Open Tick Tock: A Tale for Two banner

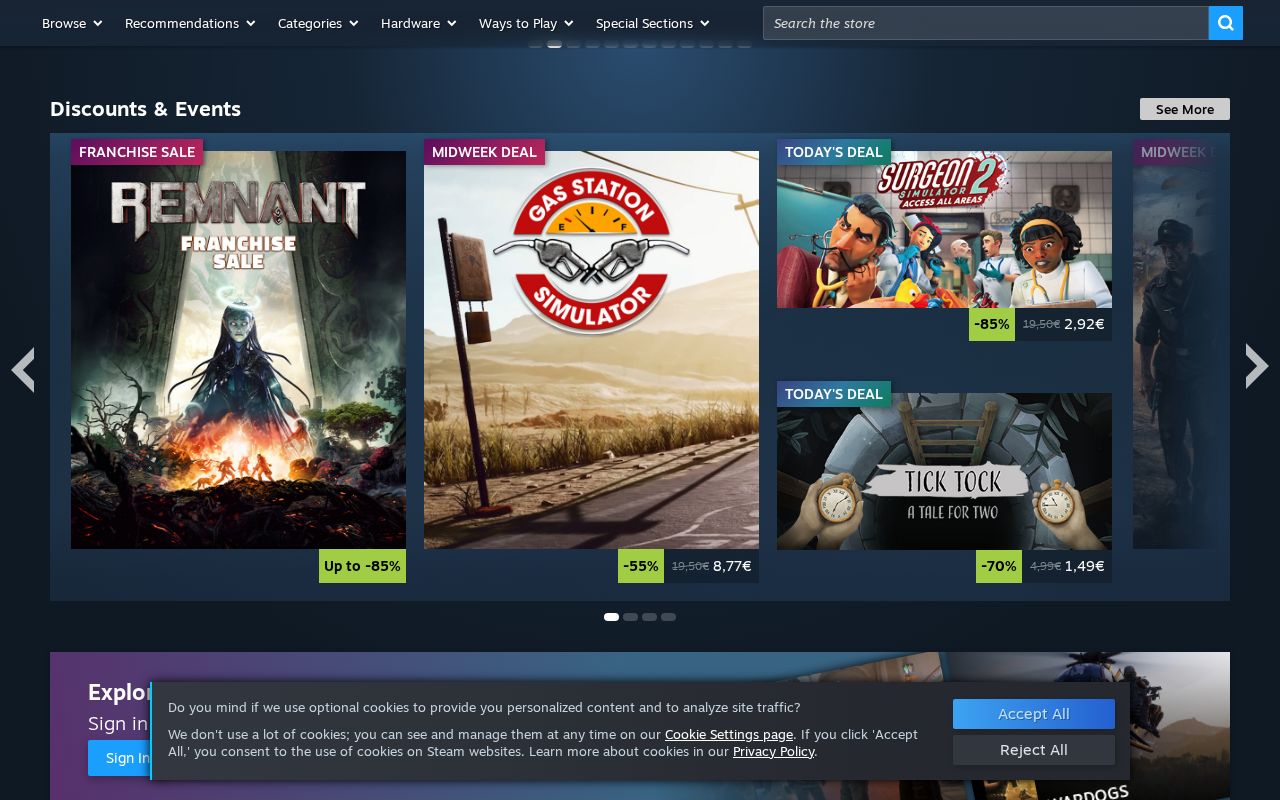click(x=944, y=471)
